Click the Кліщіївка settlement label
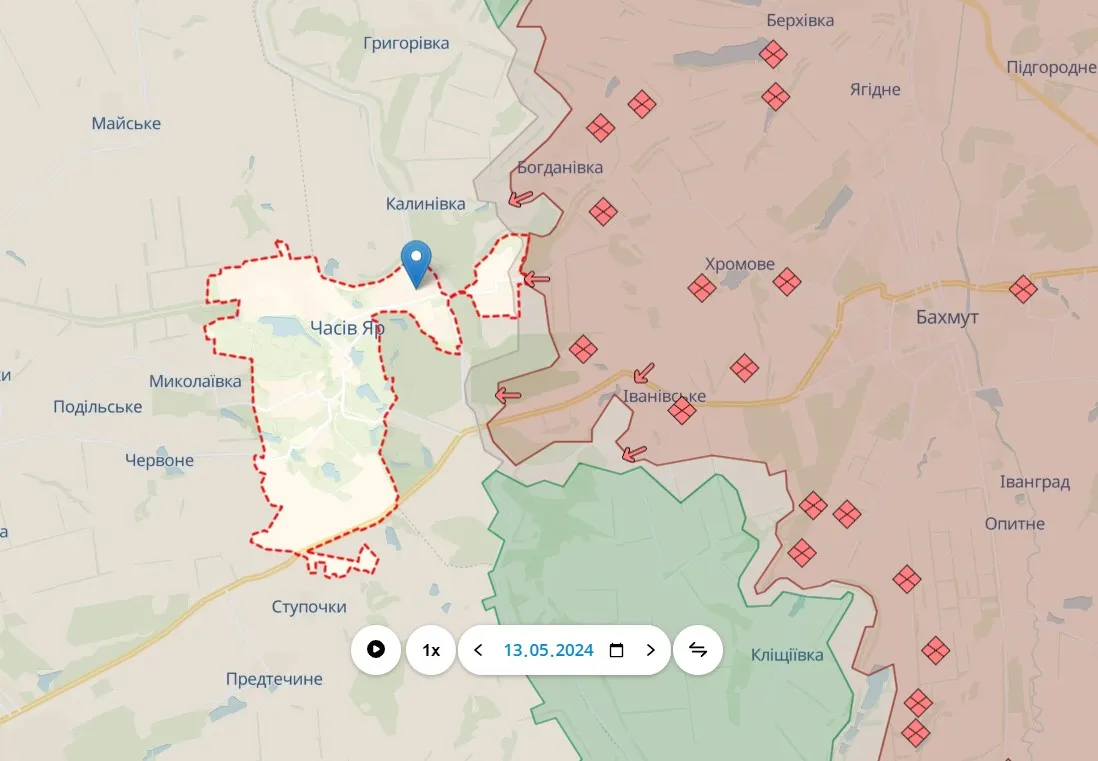Image resolution: width=1098 pixels, height=761 pixels. click(787, 655)
